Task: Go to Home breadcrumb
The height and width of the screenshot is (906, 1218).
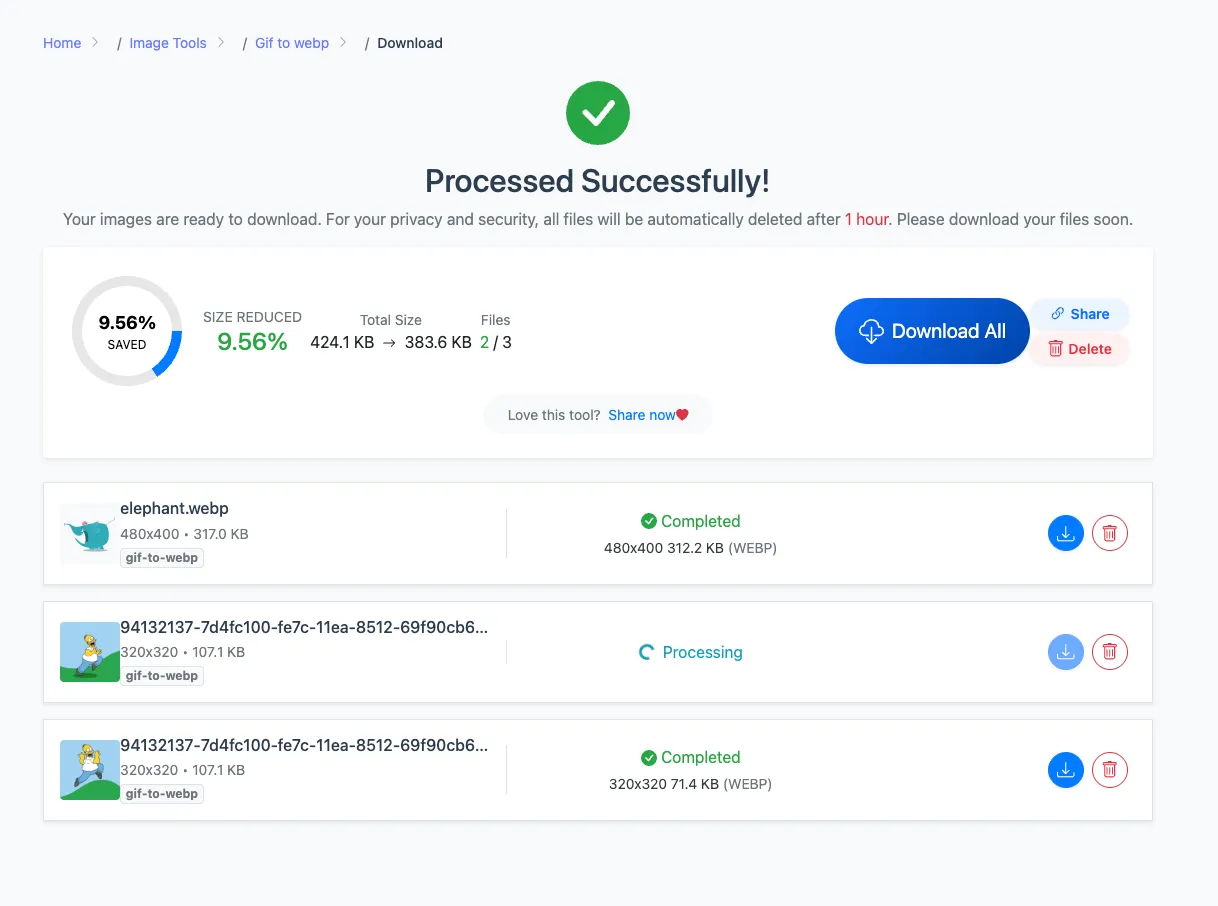Action: tap(62, 43)
